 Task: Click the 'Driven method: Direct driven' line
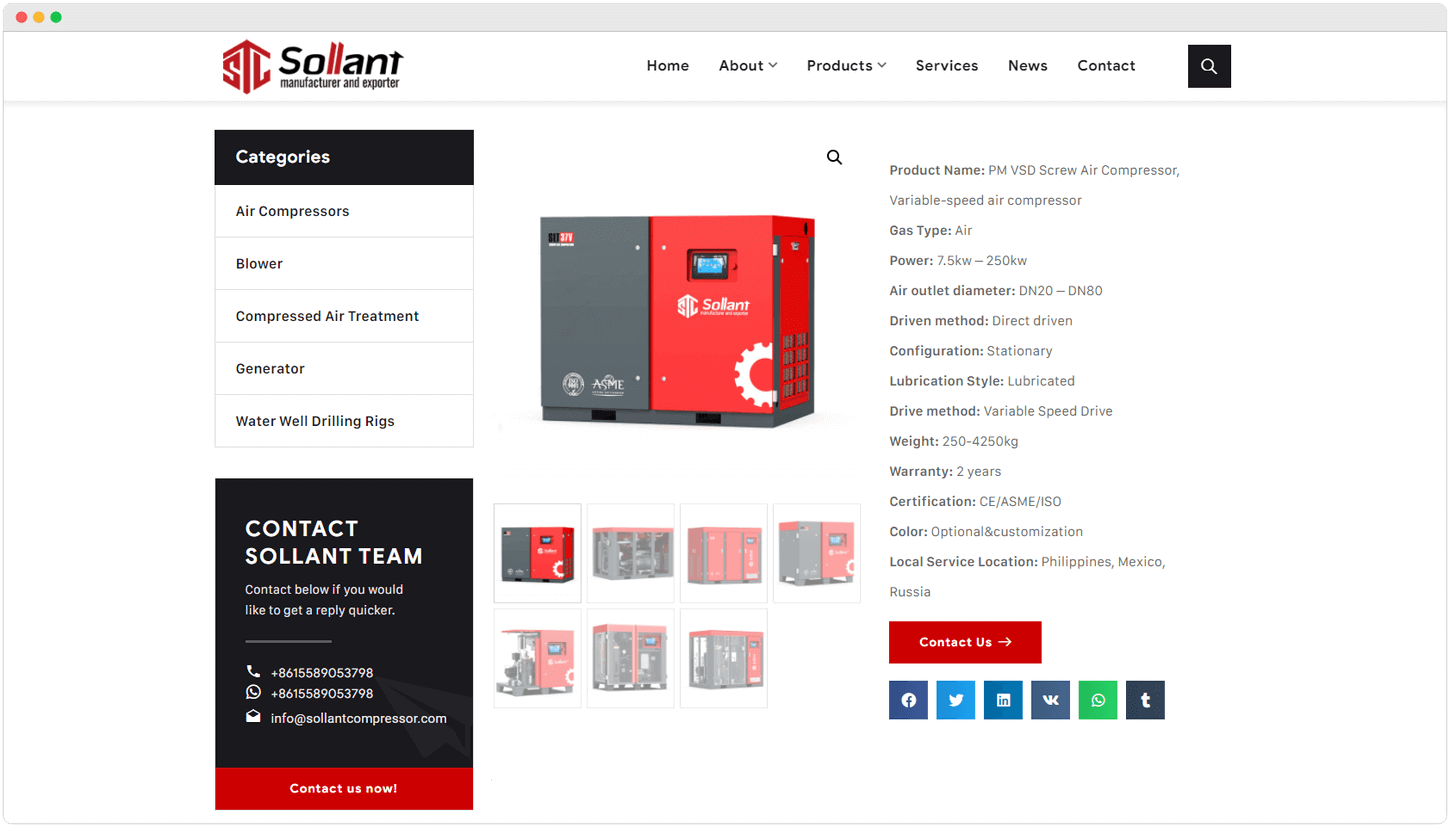[981, 321]
